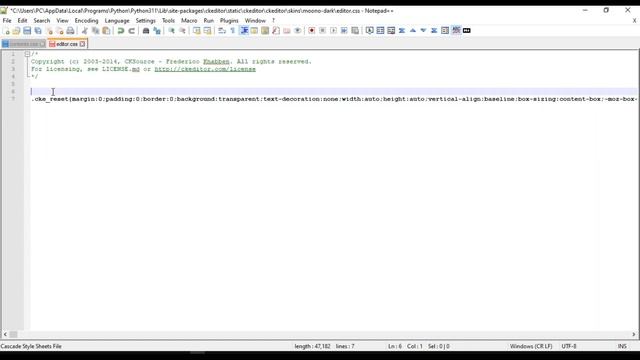Toggle Show All Characters pilcrow icon
The image size is (640, 360).
pyautogui.click(x=233, y=31)
